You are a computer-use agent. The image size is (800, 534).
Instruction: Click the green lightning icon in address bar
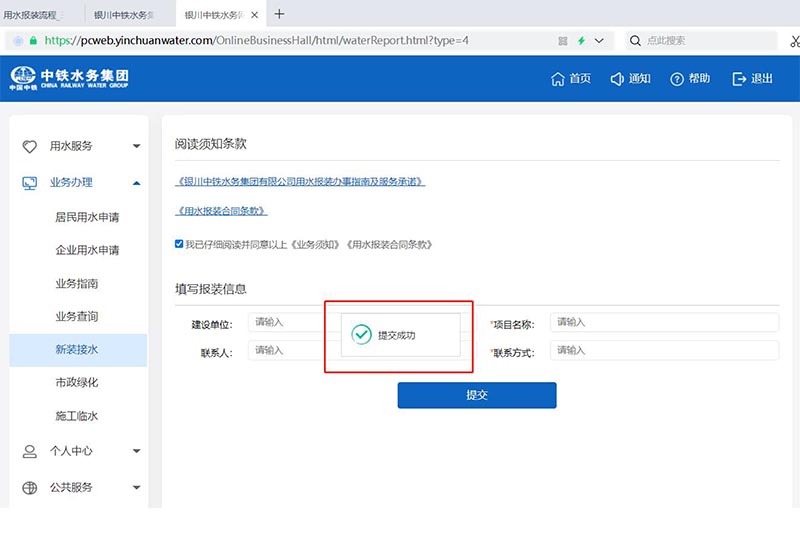[581, 41]
